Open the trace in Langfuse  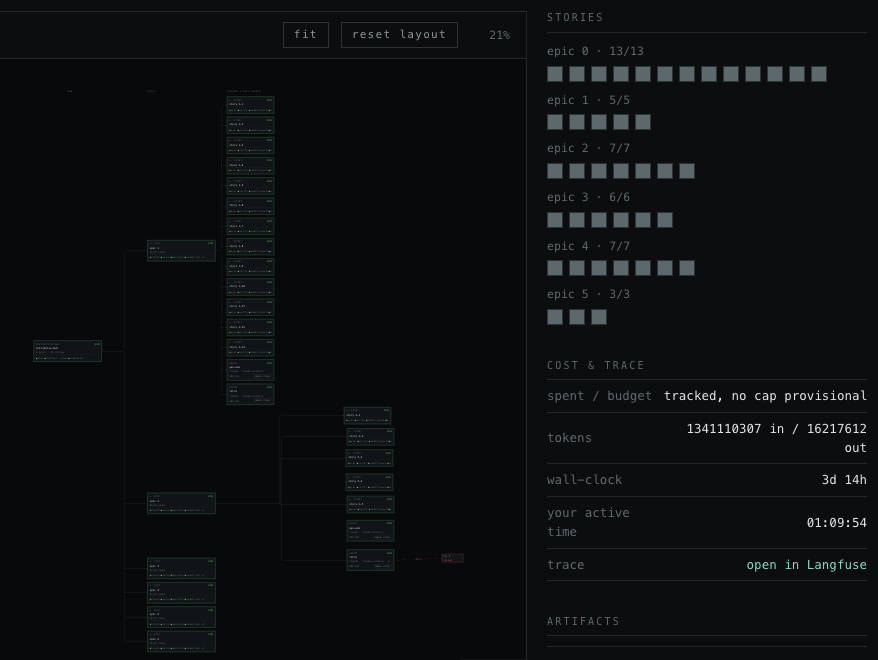tap(806, 565)
